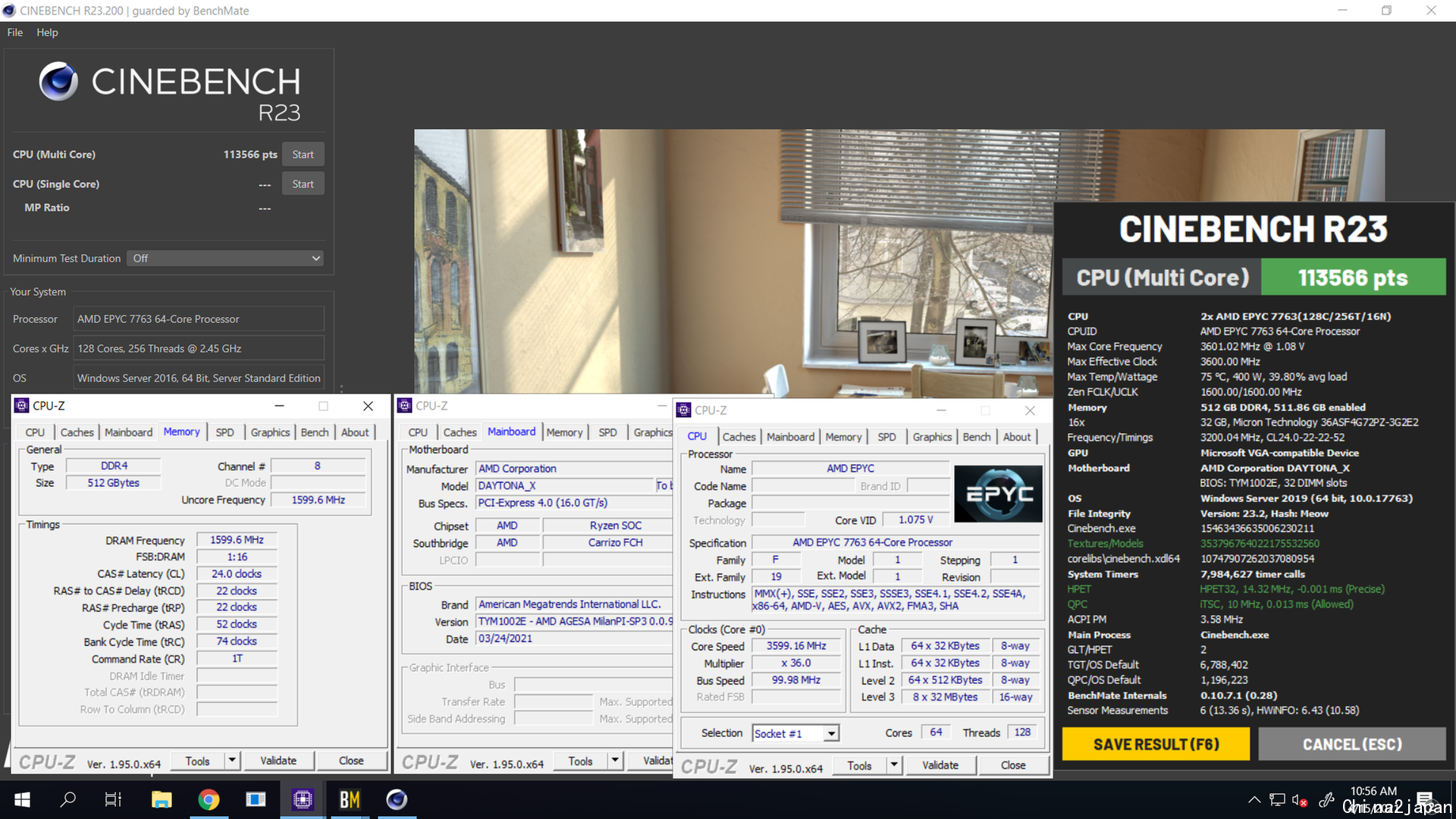Open Caches tab in right CPU-Z window
This screenshot has height=819, width=1456.
click(739, 437)
